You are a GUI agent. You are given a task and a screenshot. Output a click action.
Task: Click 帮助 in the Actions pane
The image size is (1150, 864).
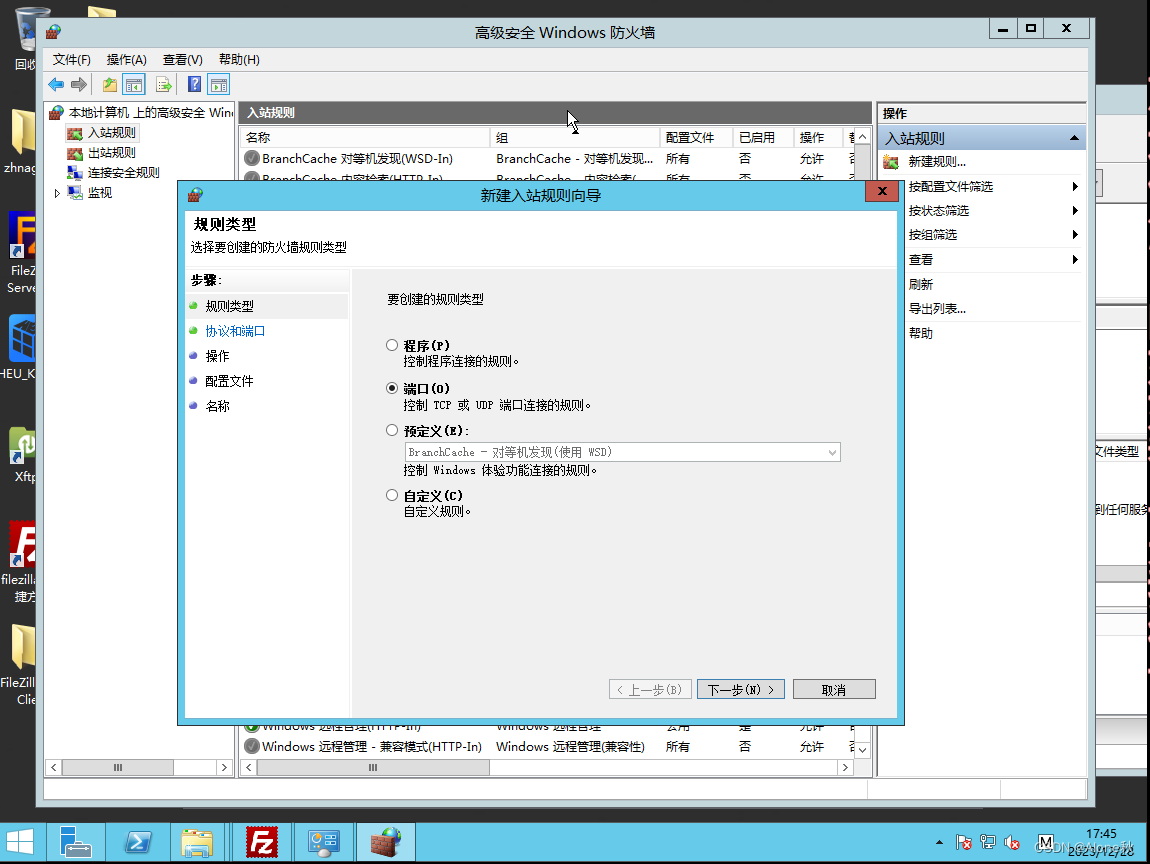pos(920,333)
